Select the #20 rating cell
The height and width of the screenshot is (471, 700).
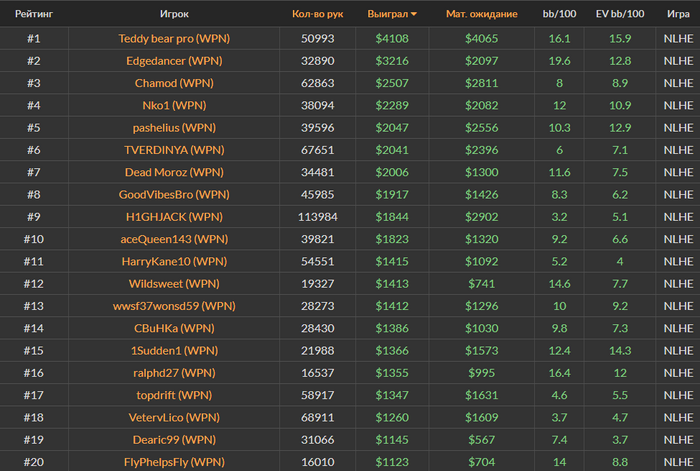(34, 463)
